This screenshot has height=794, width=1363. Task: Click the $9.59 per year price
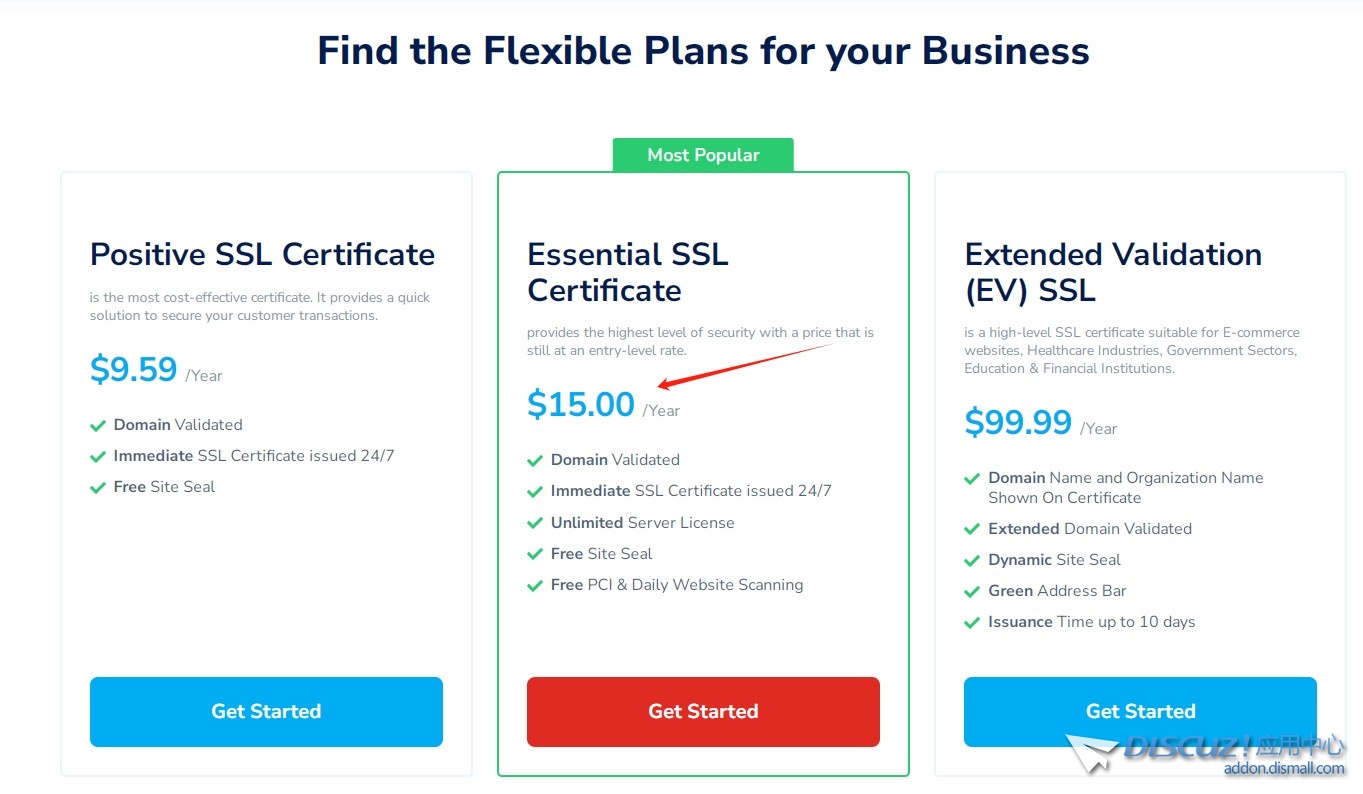click(x=134, y=370)
